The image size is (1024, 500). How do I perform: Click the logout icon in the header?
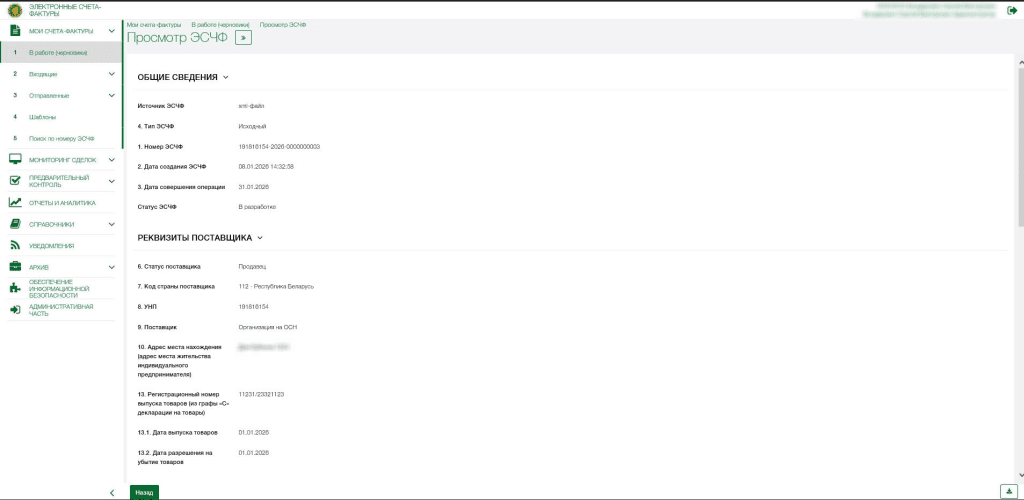click(1012, 10)
